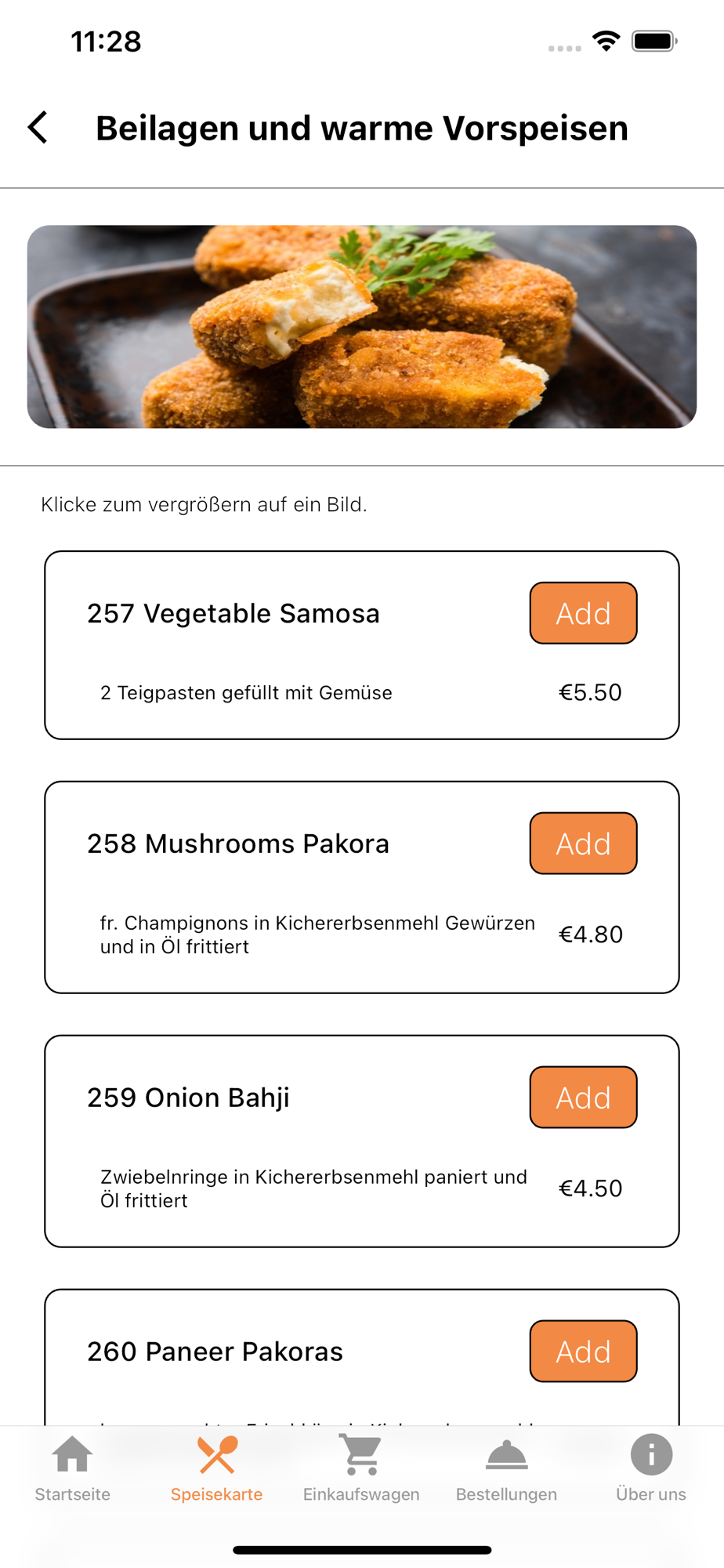The width and height of the screenshot is (724, 1568).
Task: Open the Über uns info icon
Action: (x=651, y=1455)
